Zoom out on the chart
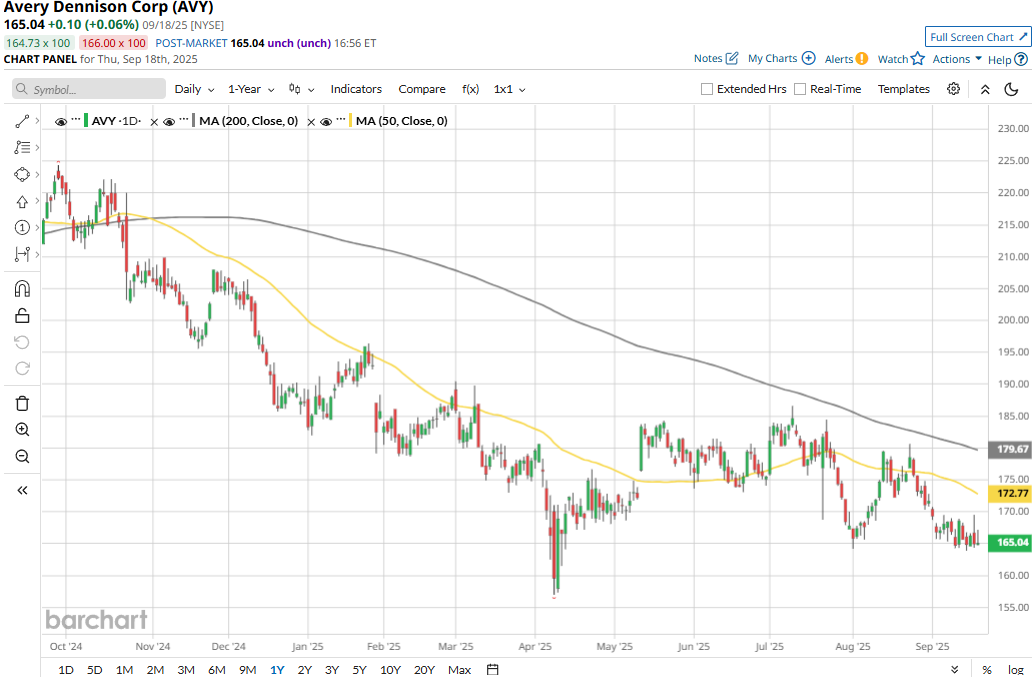Image resolution: width=1032 pixels, height=677 pixels. [22, 457]
